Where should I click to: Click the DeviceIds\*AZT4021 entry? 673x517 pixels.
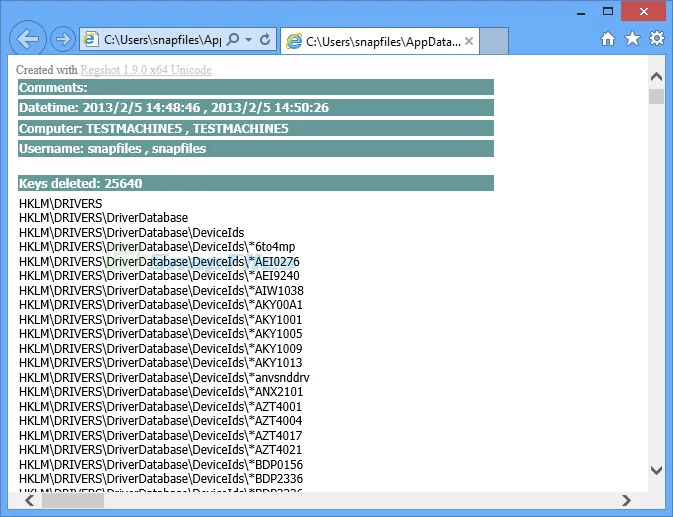(161, 449)
